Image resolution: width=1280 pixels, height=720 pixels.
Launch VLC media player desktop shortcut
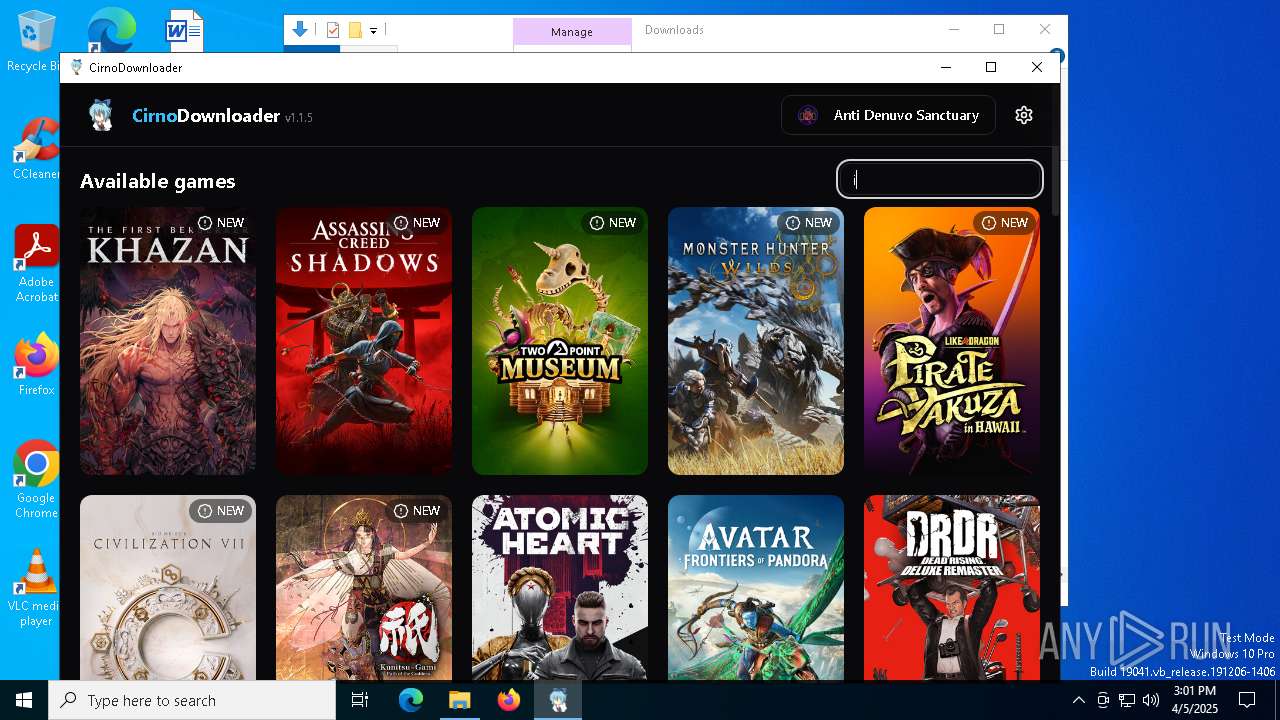36,588
